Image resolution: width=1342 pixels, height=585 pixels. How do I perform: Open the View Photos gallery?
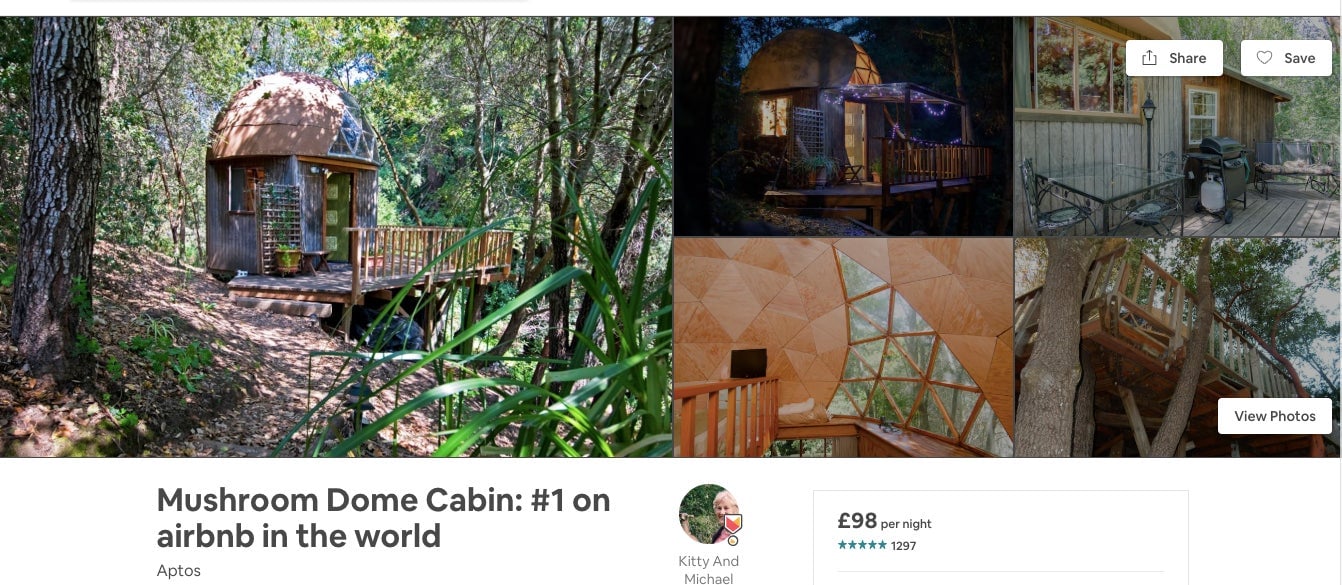(x=1275, y=416)
